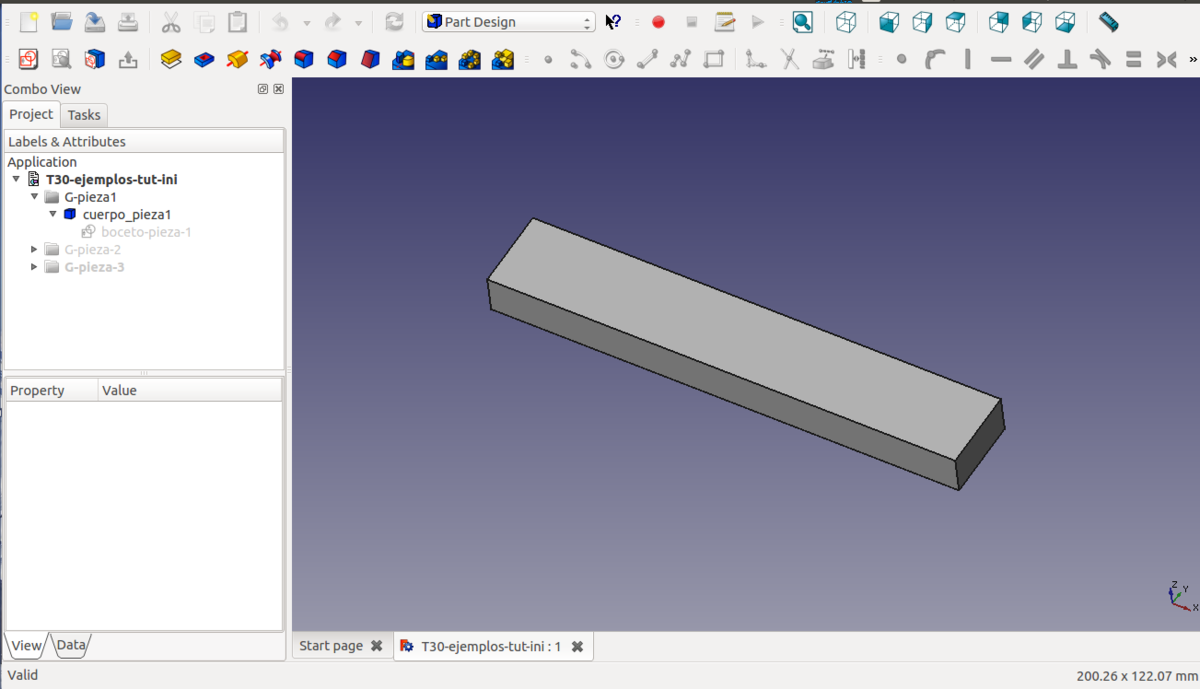Viewport: 1200px width, 689px height.
Task: Select cuerpo_pieza1 in the model tree
Action: pos(126,215)
